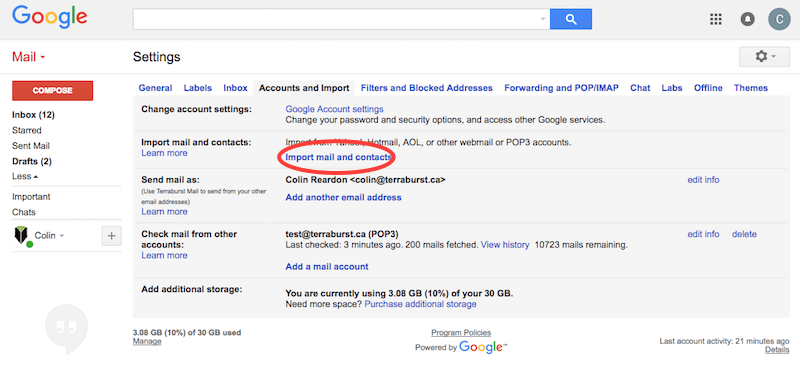Open the notifications bell
The image size is (800, 370).
click(x=747, y=19)
